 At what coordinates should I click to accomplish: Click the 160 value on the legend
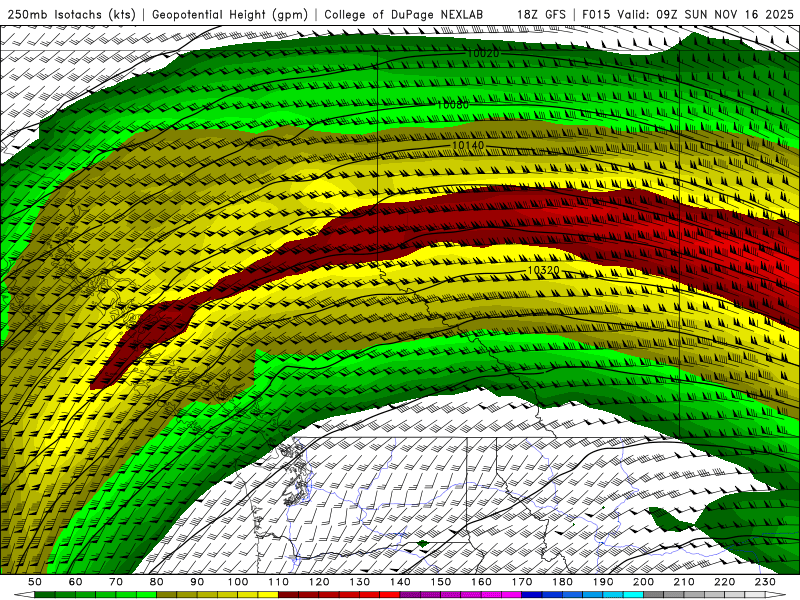click(x=481, y=582)
